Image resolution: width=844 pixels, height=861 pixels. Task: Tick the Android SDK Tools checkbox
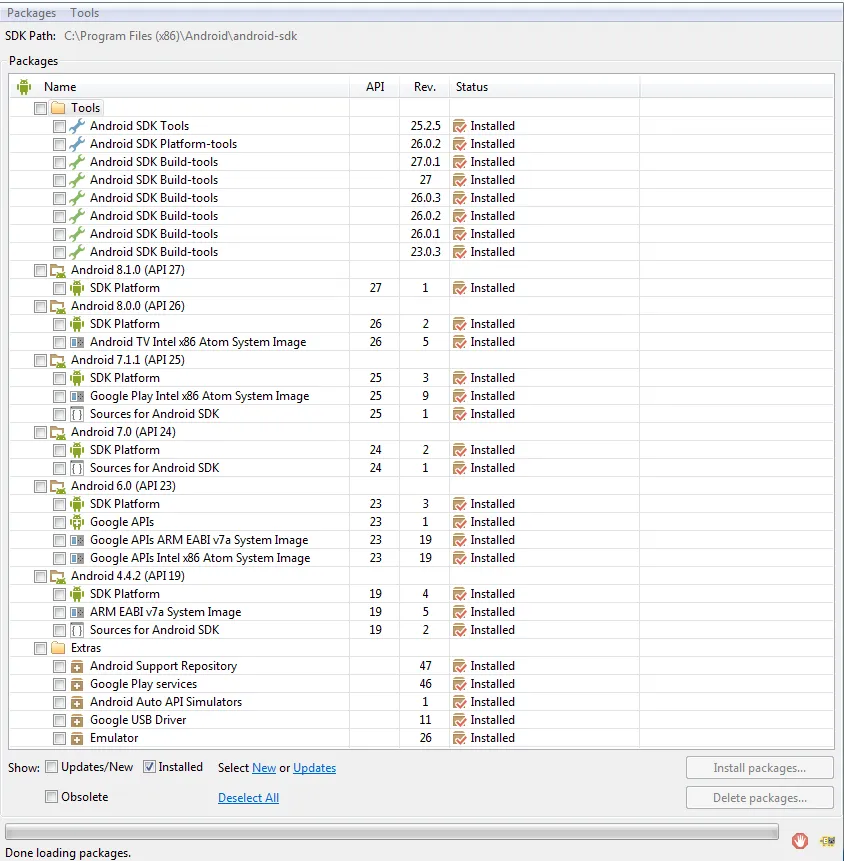click(59, 126)
